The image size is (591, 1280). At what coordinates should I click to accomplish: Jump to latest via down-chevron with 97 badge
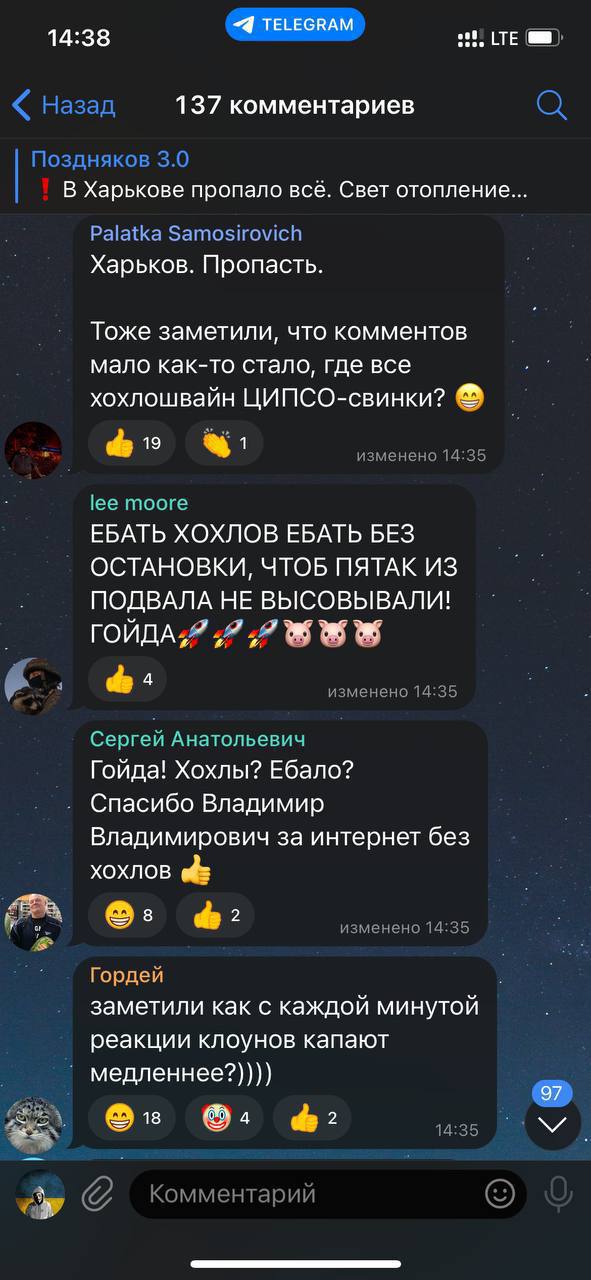[x=553, y=1121]
